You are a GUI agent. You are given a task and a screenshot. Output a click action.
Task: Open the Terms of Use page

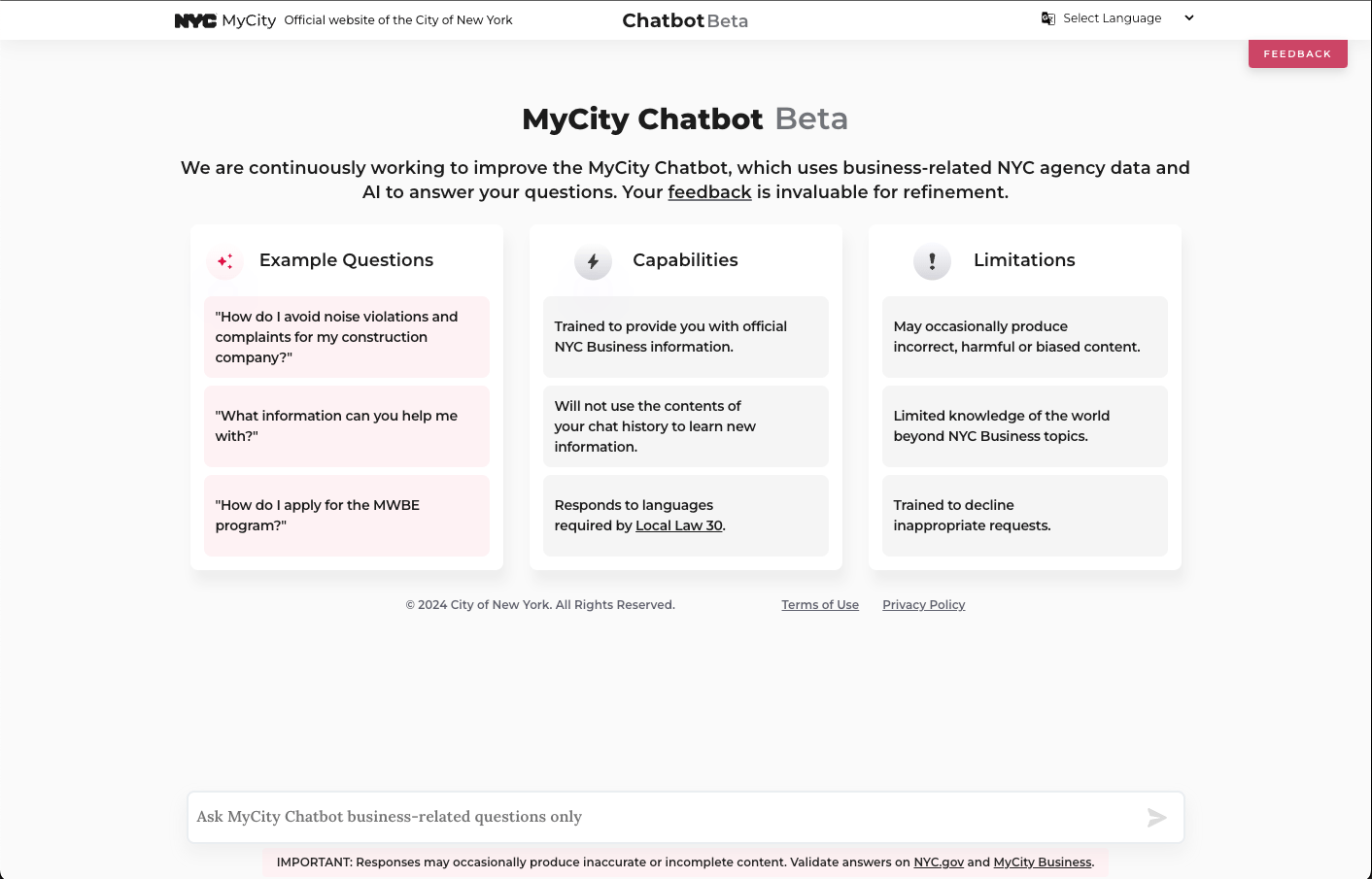click(x=819, y=604)
